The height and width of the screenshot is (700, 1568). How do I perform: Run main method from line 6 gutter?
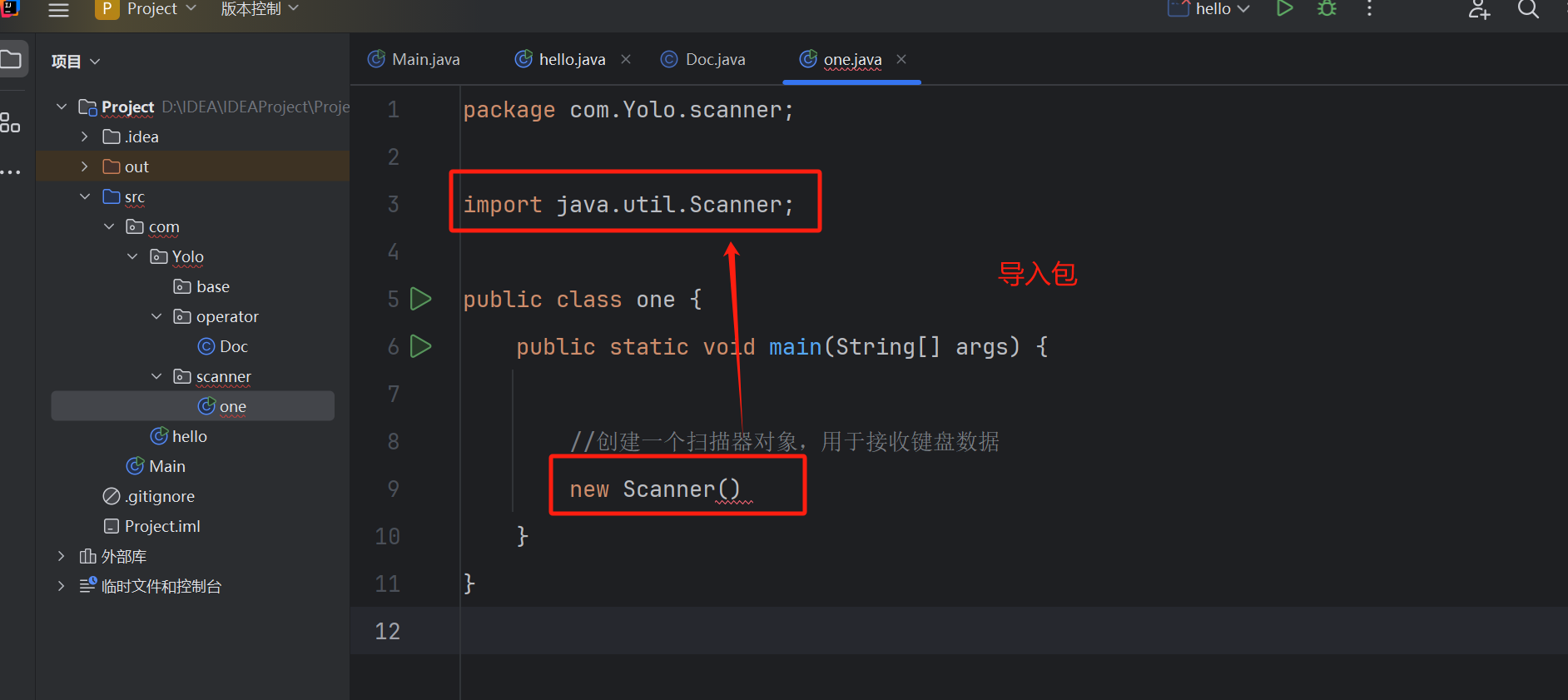pos(421,346)
